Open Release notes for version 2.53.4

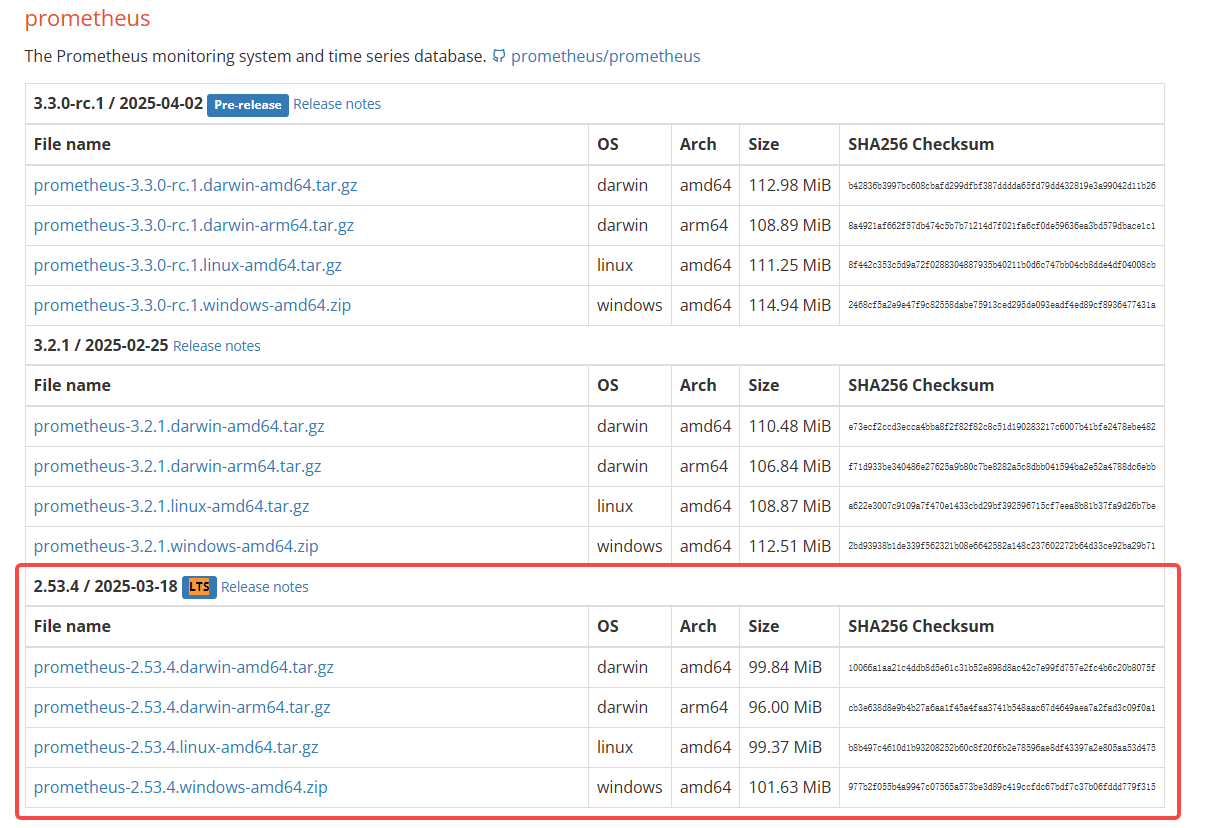point(264,587)
